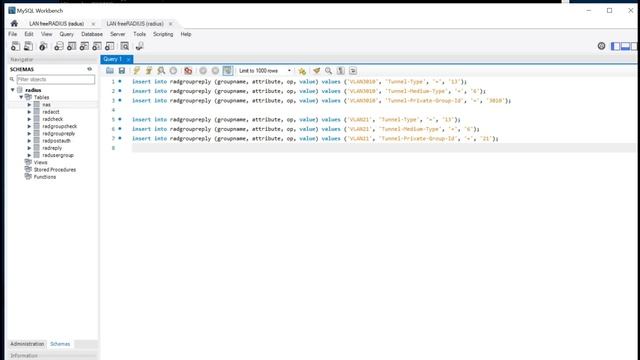The height and width of the screenshot is (360, 640).
Task: Open SQL script file from main toolbar
Action: click(x=28, y=46)
